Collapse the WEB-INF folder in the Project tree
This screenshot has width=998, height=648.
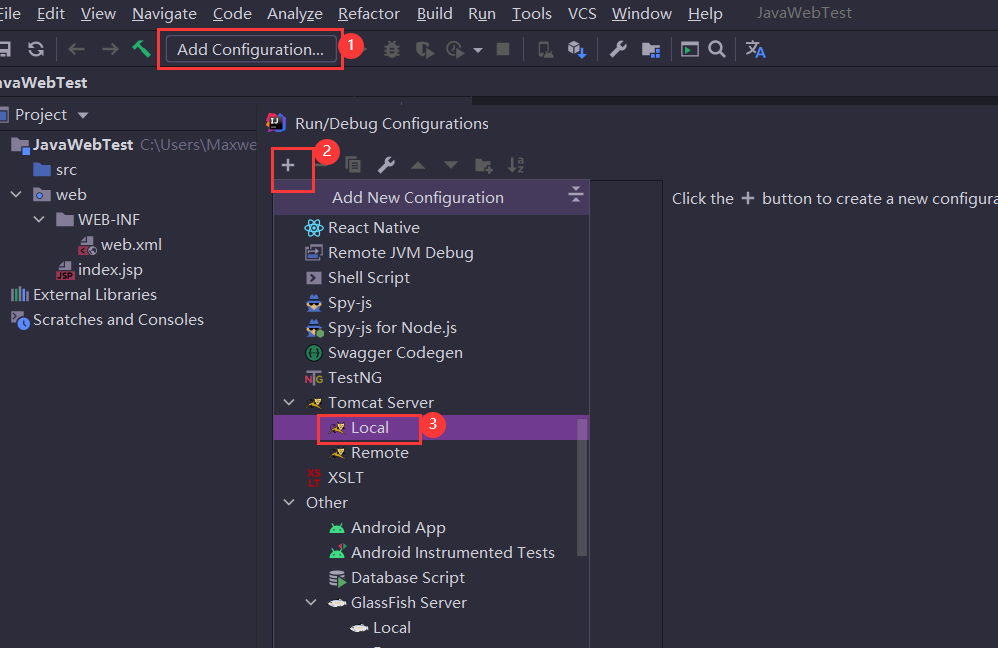(x=39, y=220)
